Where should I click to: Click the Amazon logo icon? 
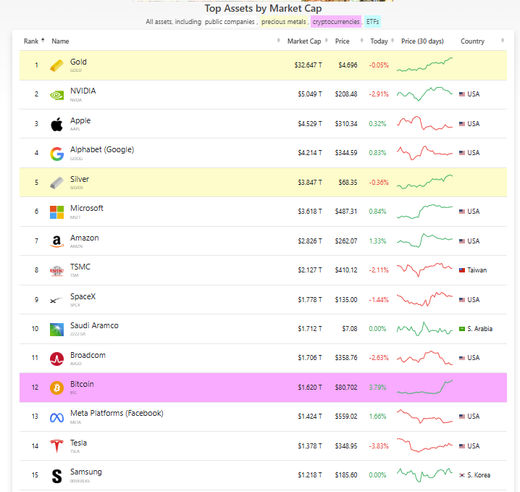57,241
